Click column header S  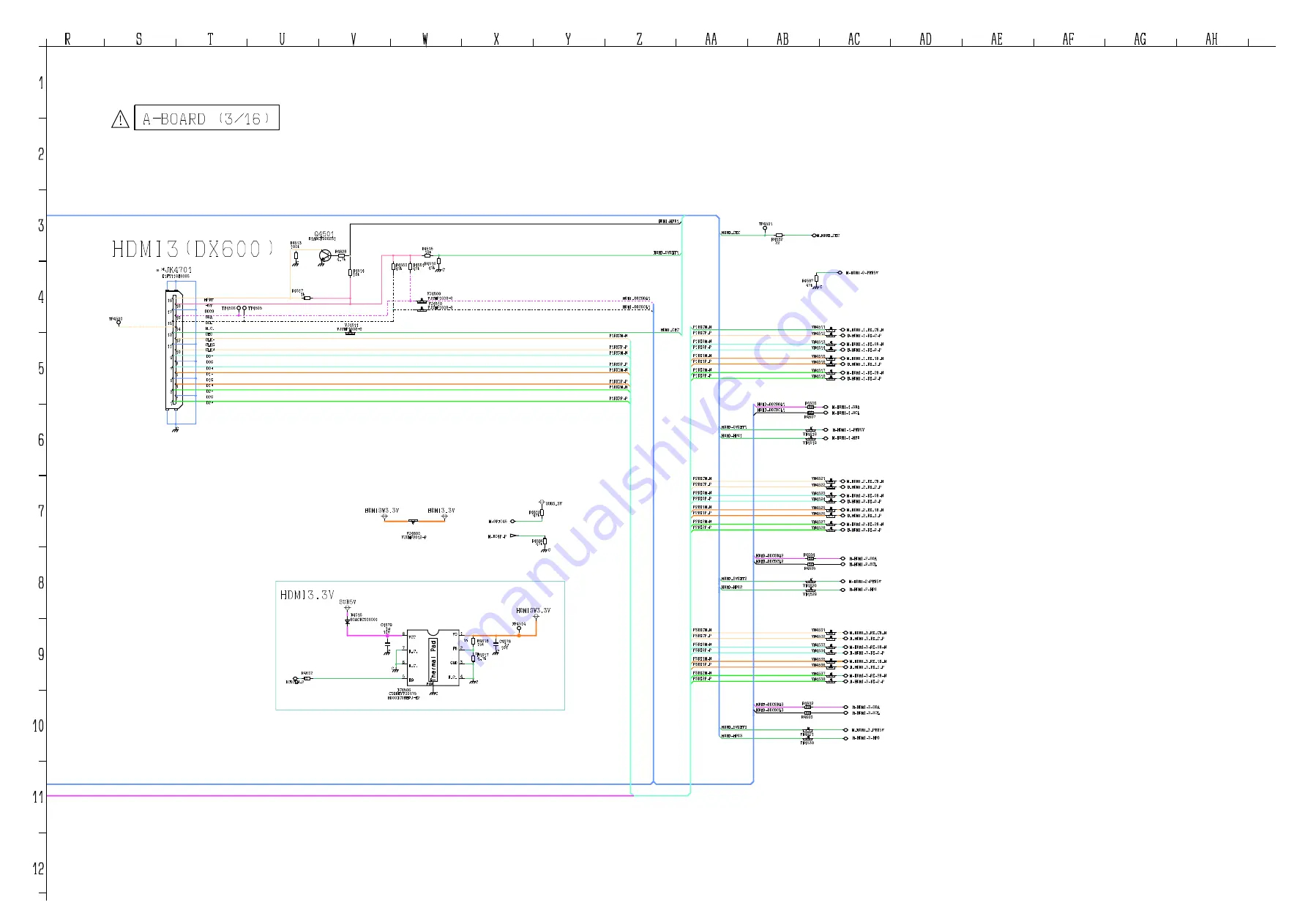pyautogui.click(x=139, y=39)
